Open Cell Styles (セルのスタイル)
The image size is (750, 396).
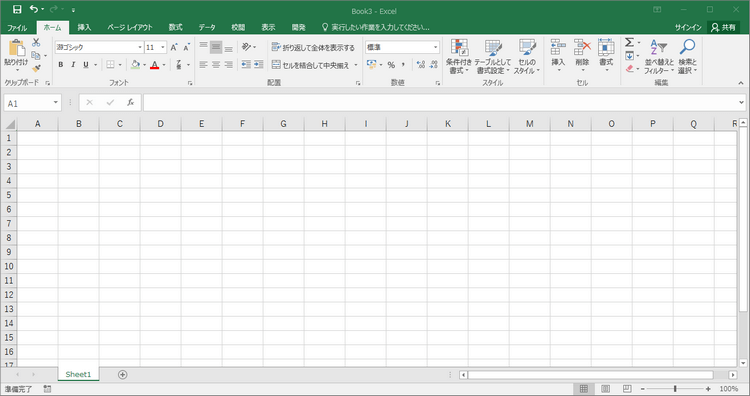[x=527, y=56]
